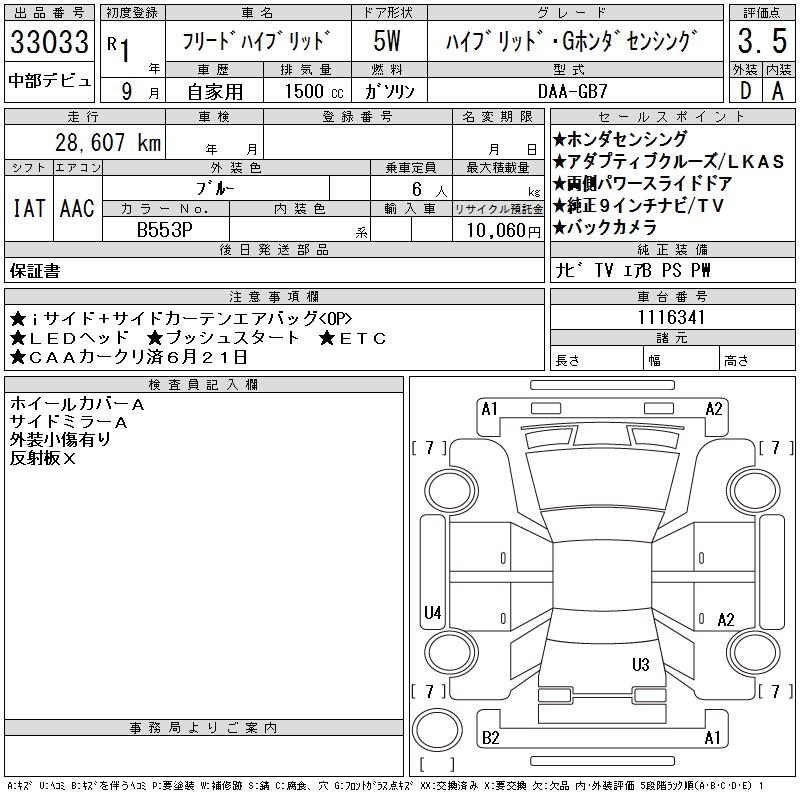Select the genuine equipment line ナビ TV エアB PS PW
The width and height of the screenshot is (800, 800).
tap(633, 270)
